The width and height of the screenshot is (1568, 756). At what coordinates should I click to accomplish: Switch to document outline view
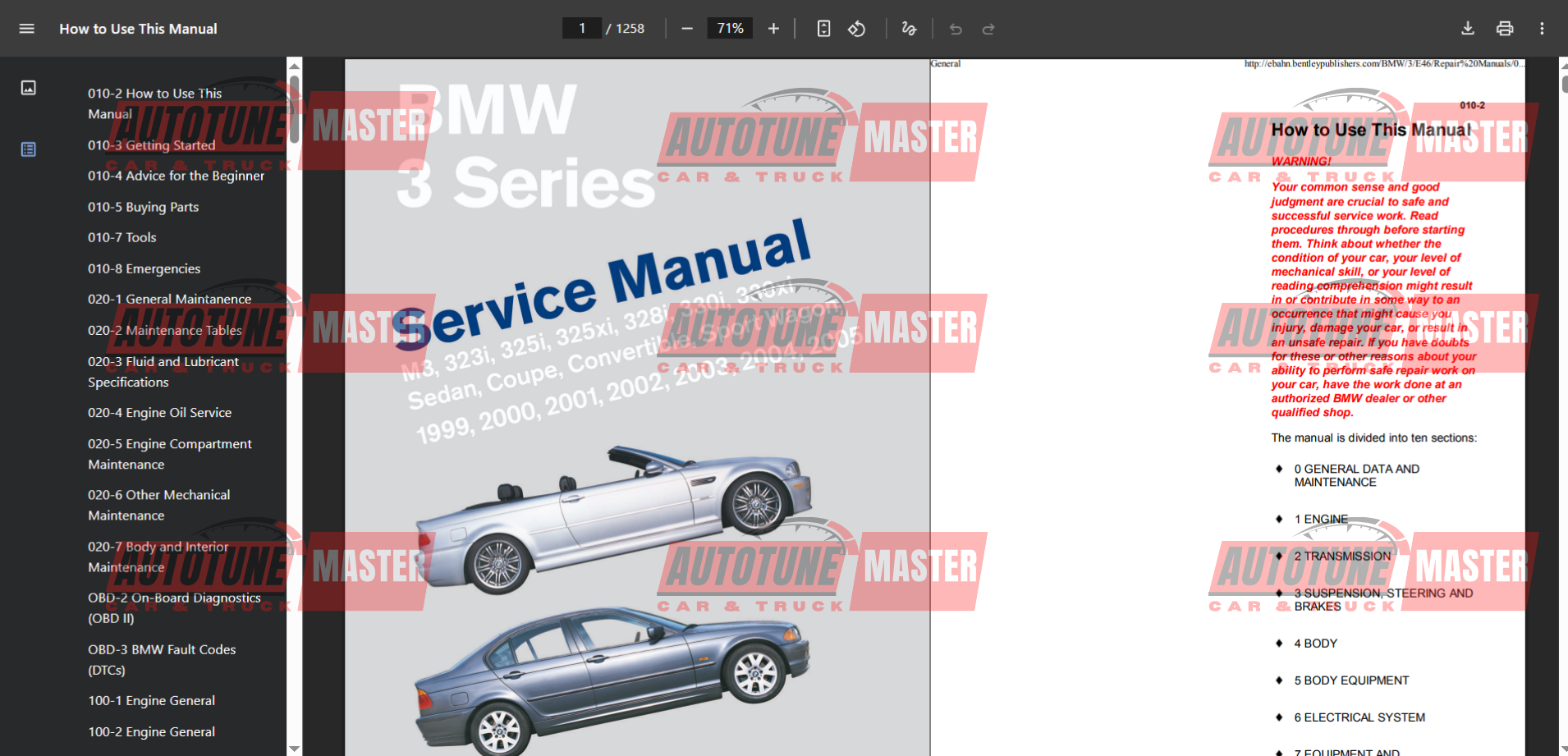click(x=29, y=149)
